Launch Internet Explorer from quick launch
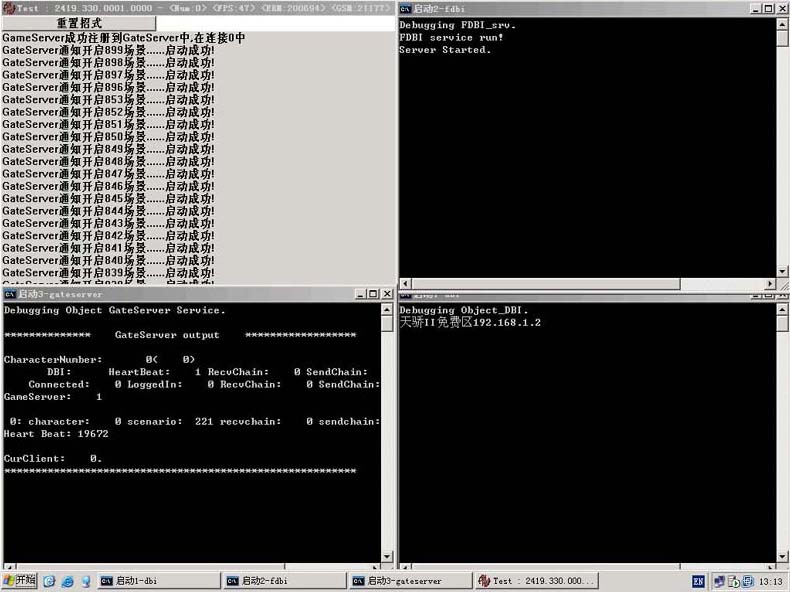Viewport: 790px width, 592px height. (67, 580)
